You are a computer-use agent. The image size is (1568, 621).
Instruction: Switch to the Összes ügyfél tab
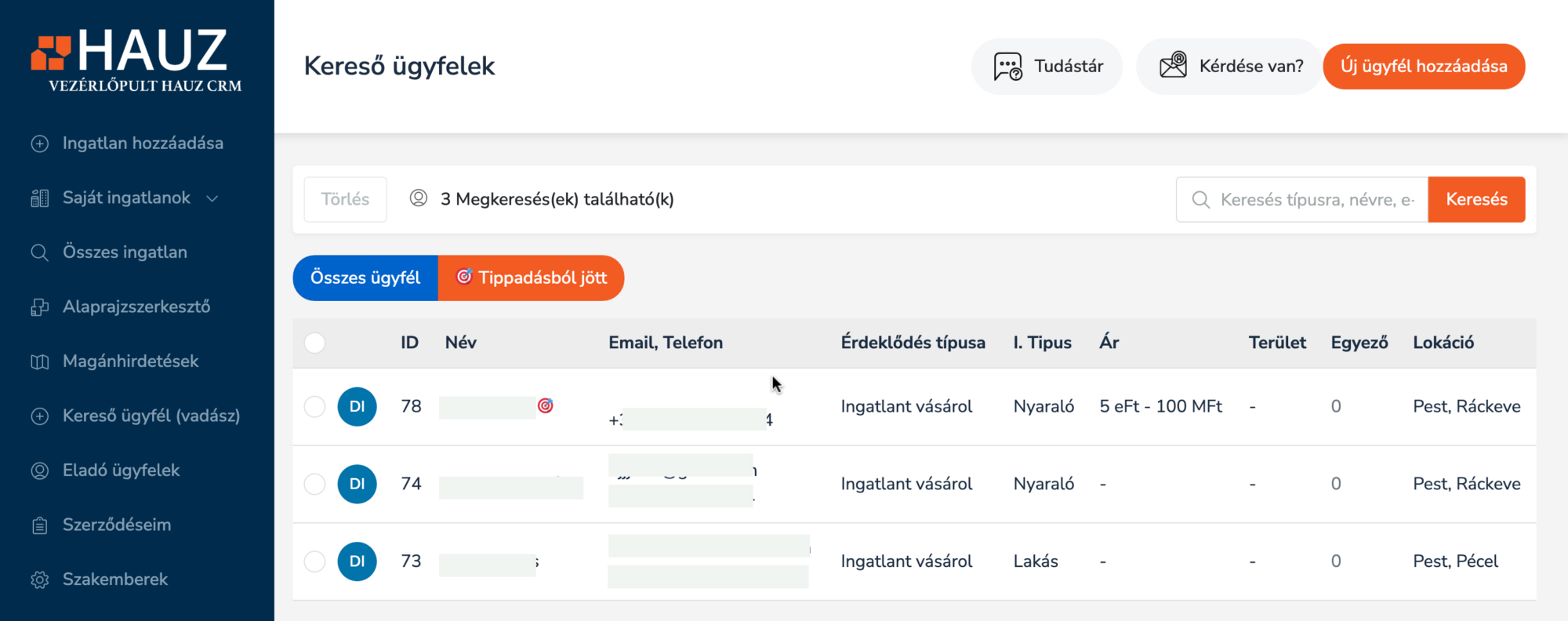point(365,278)
